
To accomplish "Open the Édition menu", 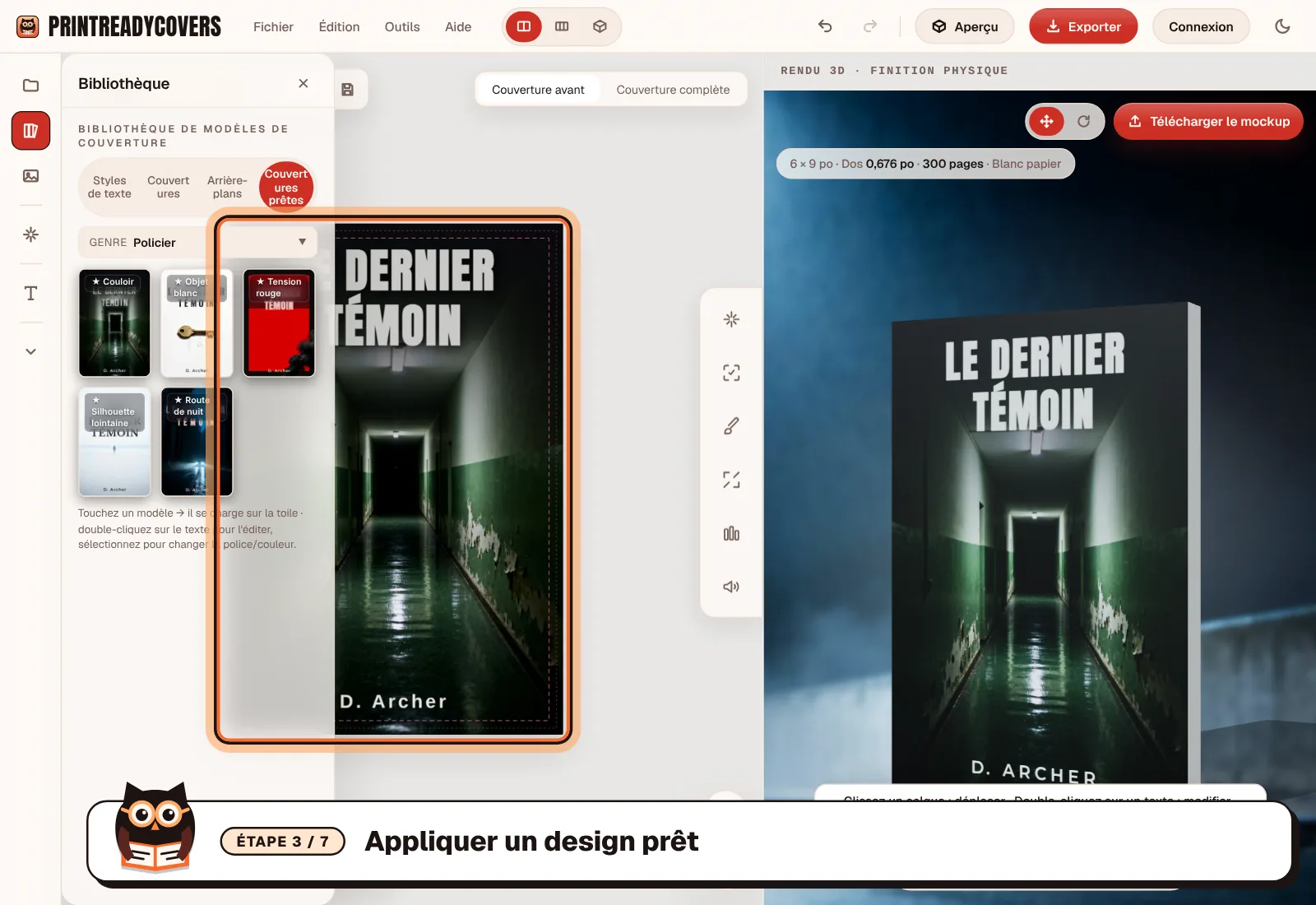I will pyautogui.click(x=339, y=26).
